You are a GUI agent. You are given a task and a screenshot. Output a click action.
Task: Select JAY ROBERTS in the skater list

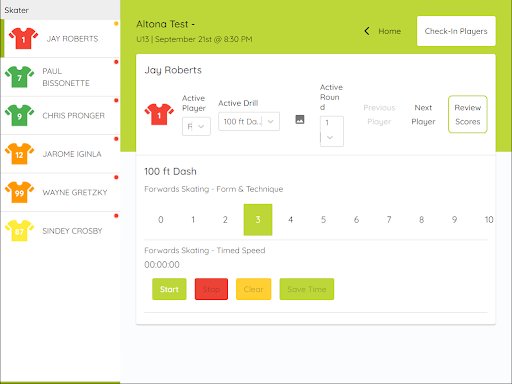click(x=61, y=38)
